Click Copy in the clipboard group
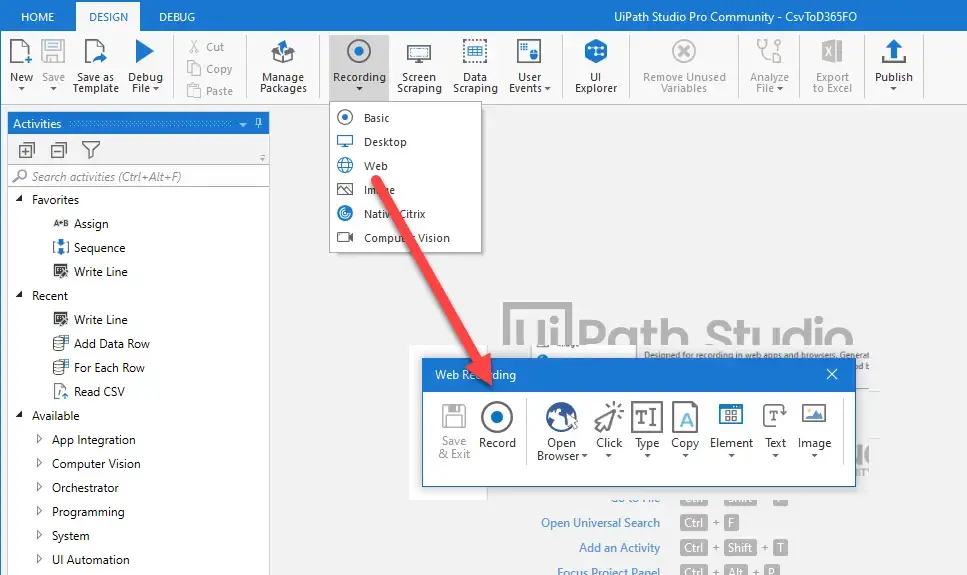The width and height of the screenshot is (967, 575). tap(210, 68)
